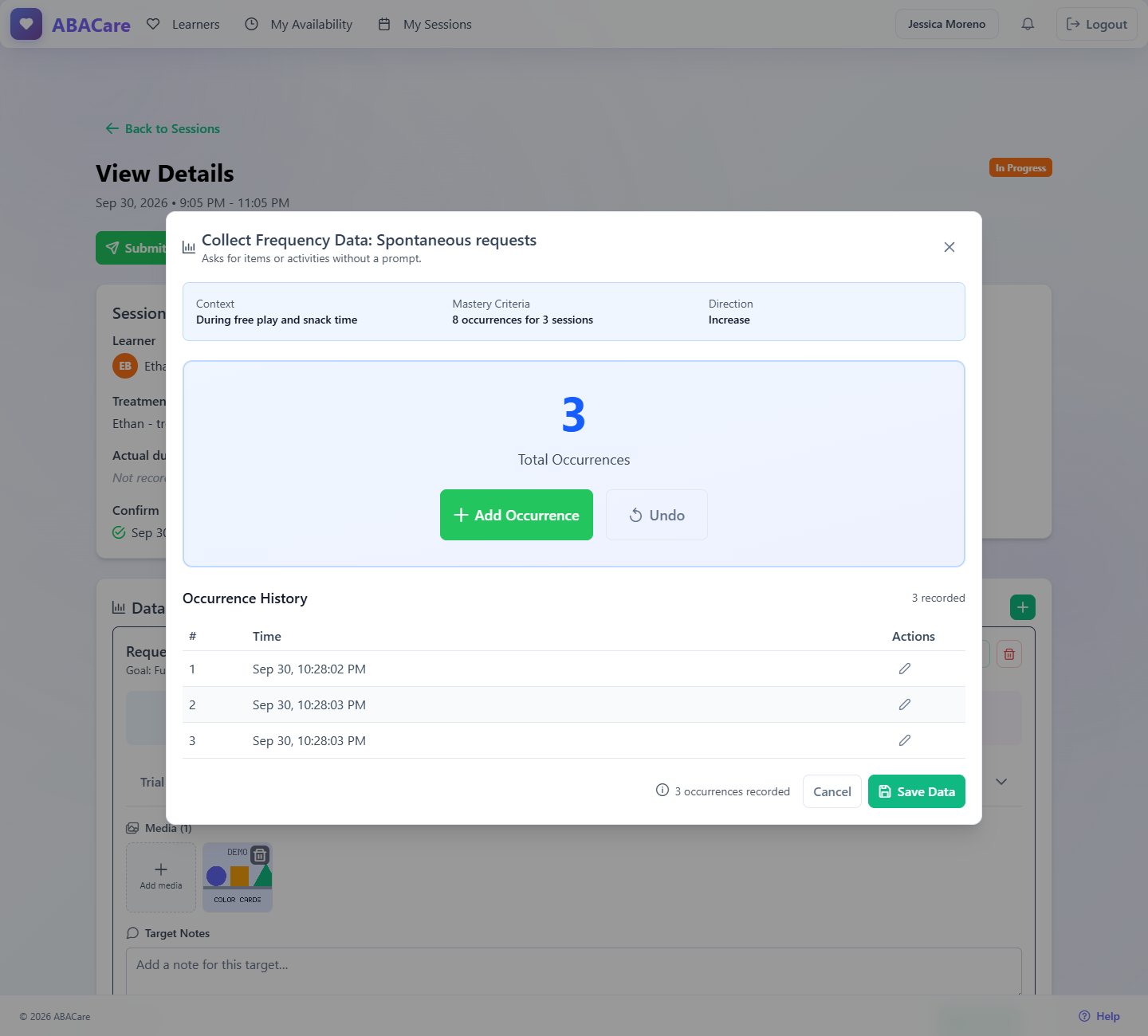Viewport: 1148px width, 1036px height.
Task: Add an occurrence
Action: point(517,515)
